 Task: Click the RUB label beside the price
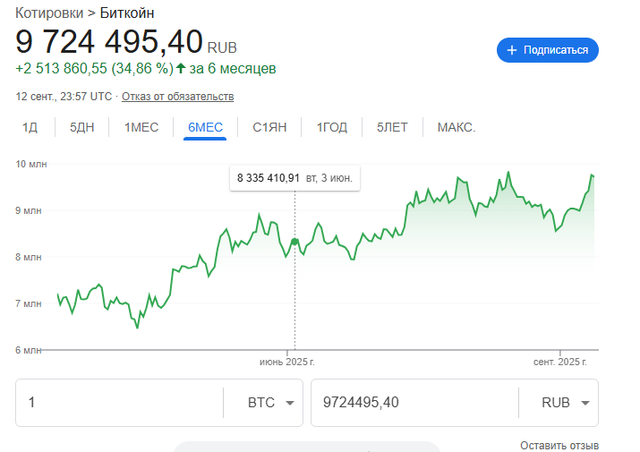[x=222, y=48]
